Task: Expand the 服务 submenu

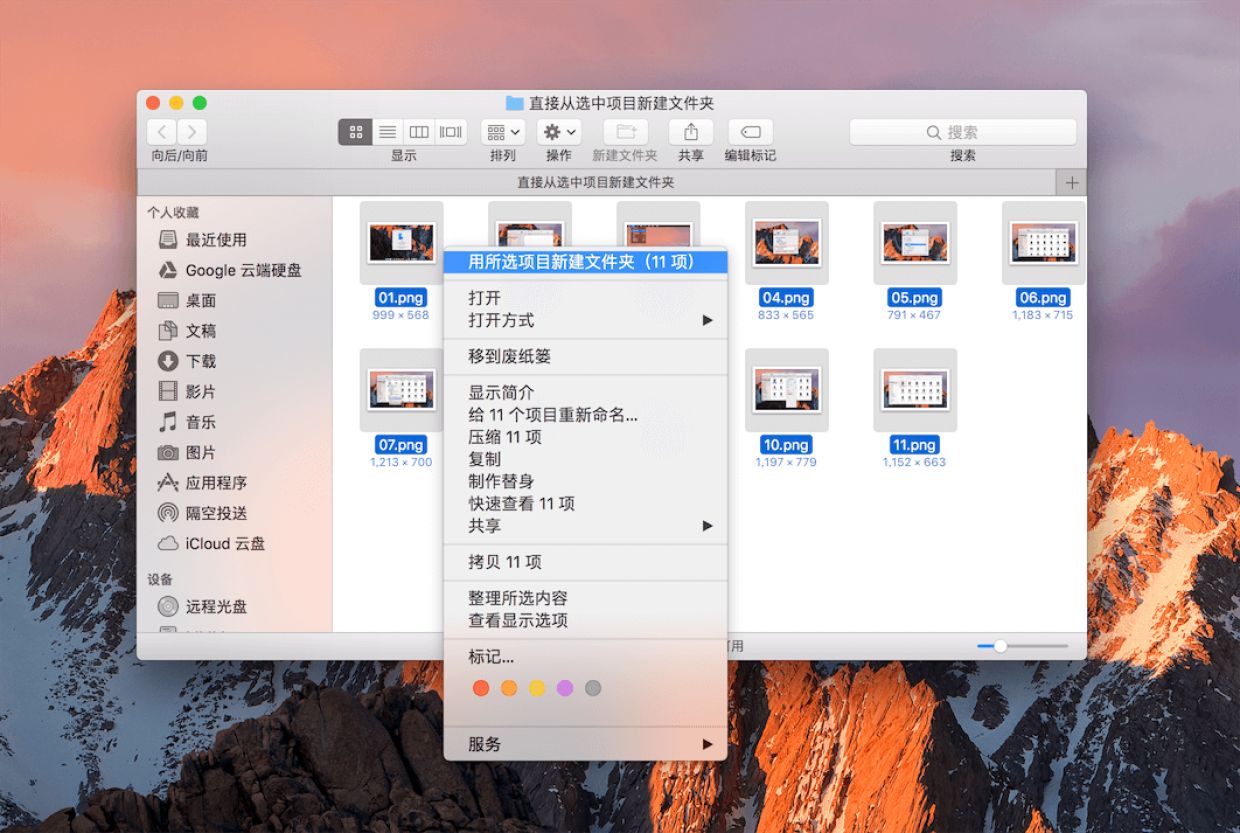Action: click(586, 744)
